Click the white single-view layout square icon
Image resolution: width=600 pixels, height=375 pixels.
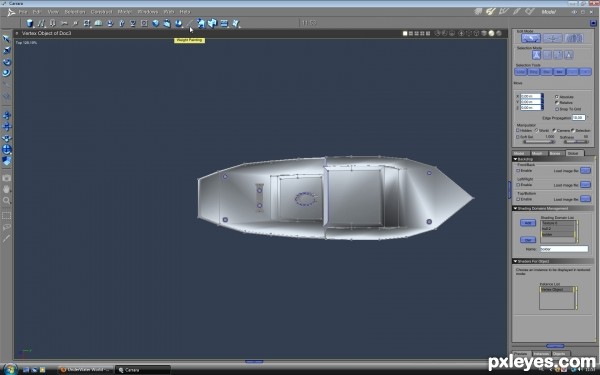(x=405, y=34)
